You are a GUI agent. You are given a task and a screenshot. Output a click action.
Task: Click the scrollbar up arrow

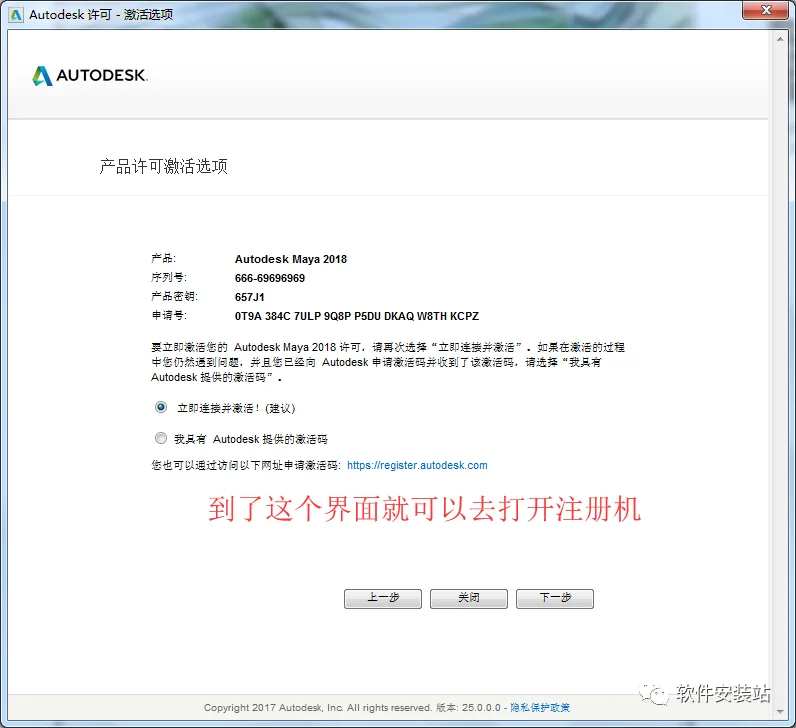780,39
